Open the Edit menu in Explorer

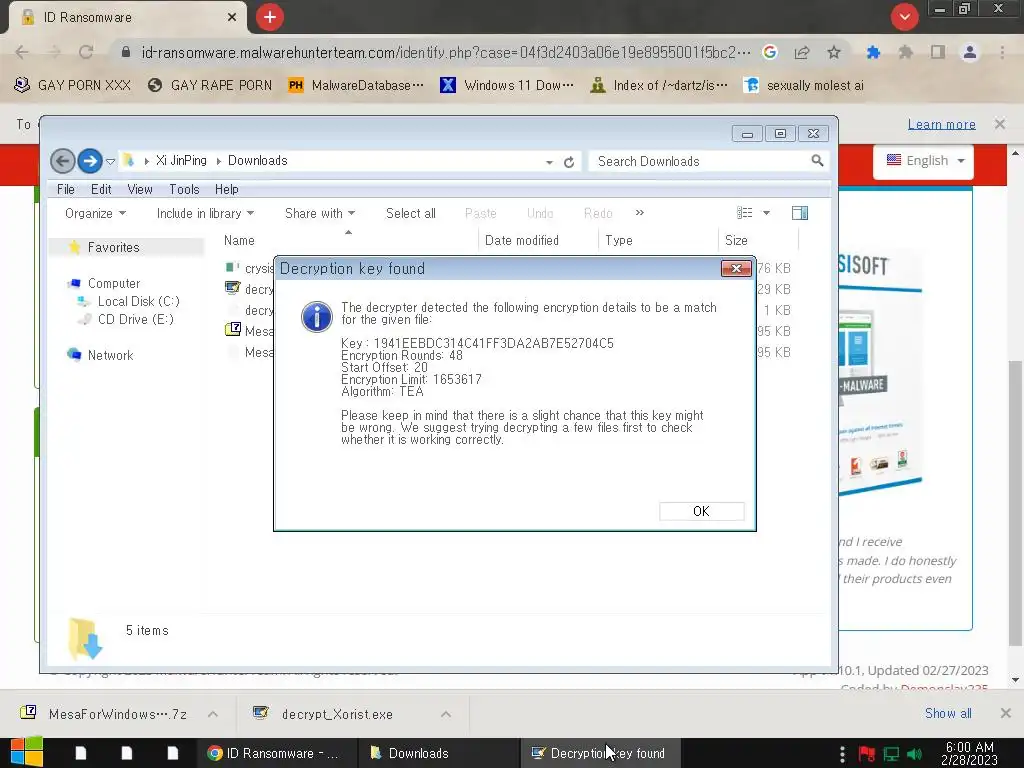click(101, 189)
